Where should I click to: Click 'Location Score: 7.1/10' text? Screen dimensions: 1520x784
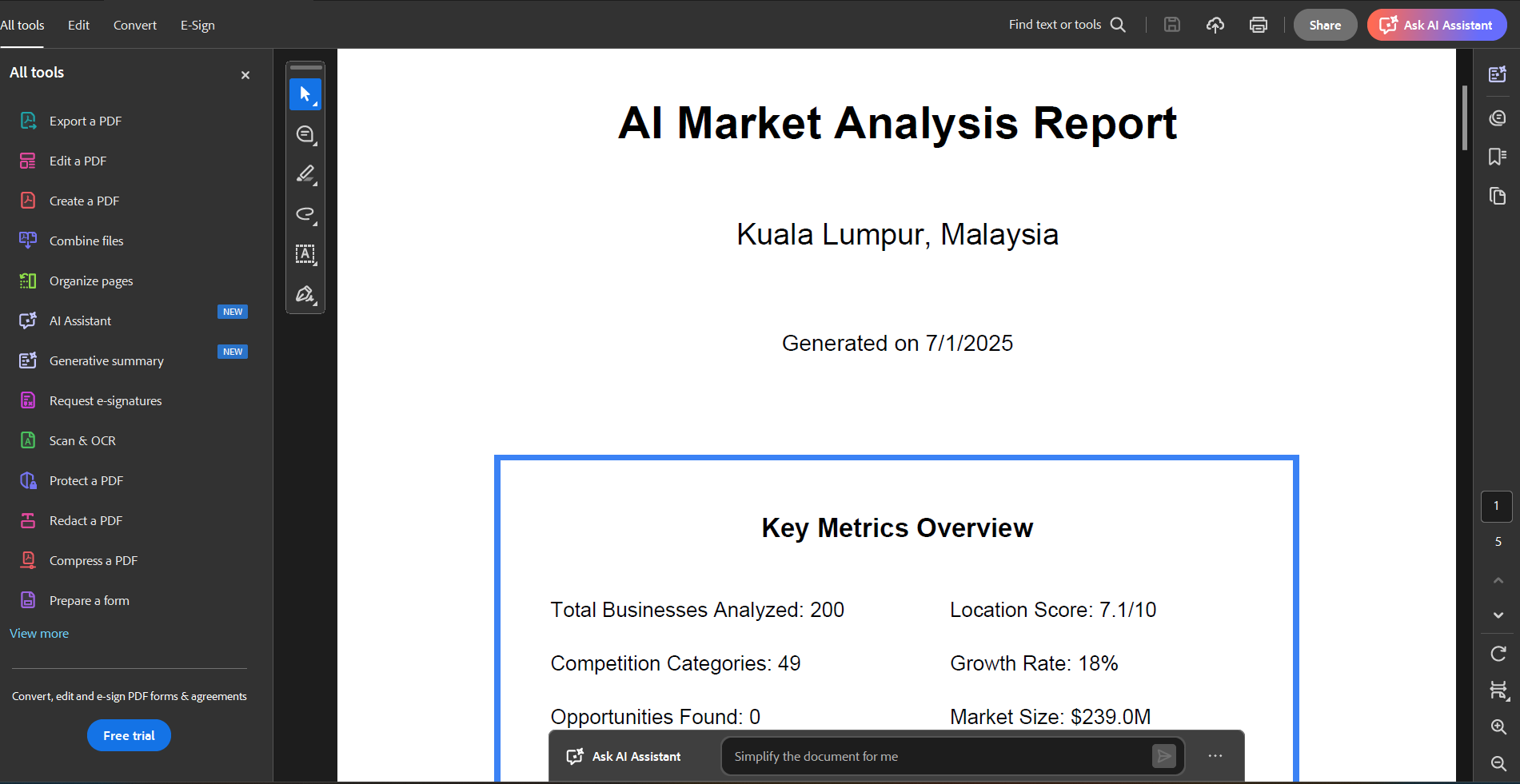click(x=1053, y=610)
